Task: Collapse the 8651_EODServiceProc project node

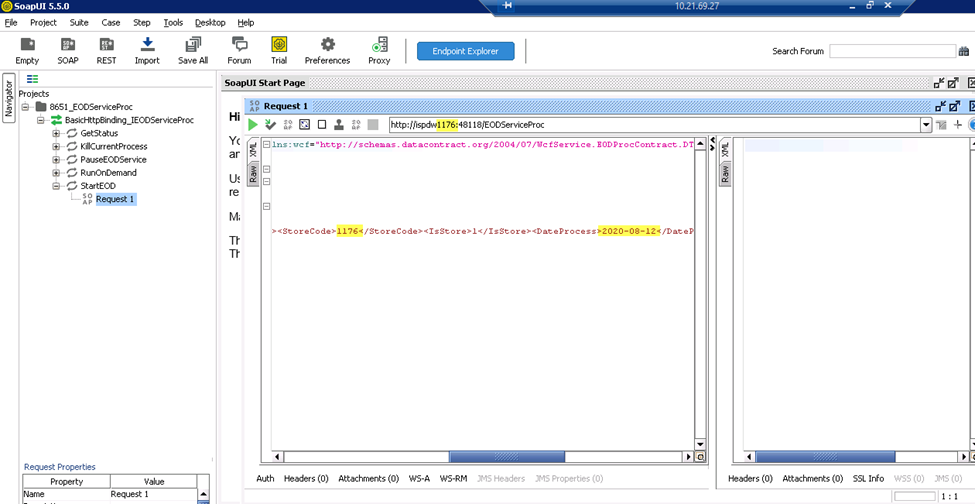Action: point(25,107)
